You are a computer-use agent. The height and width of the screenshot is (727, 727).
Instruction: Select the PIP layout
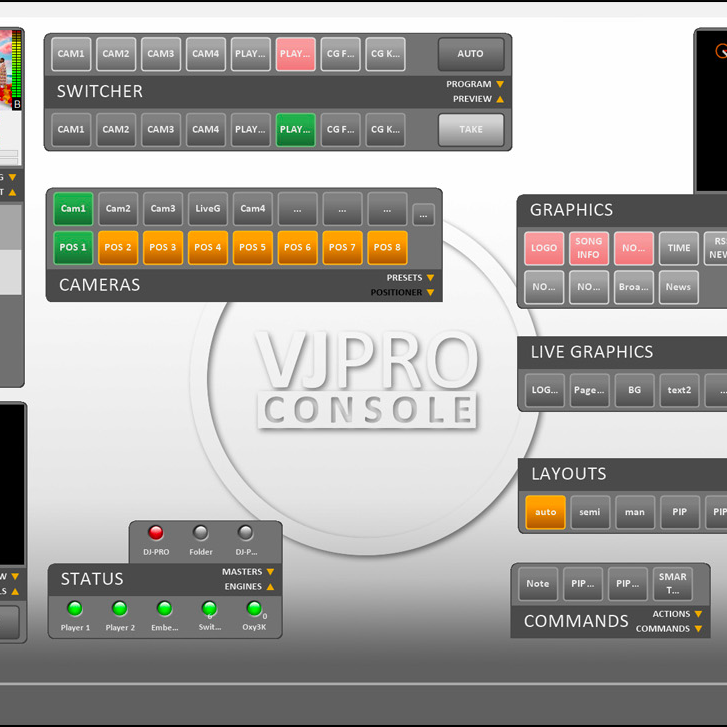click(680, 512)
